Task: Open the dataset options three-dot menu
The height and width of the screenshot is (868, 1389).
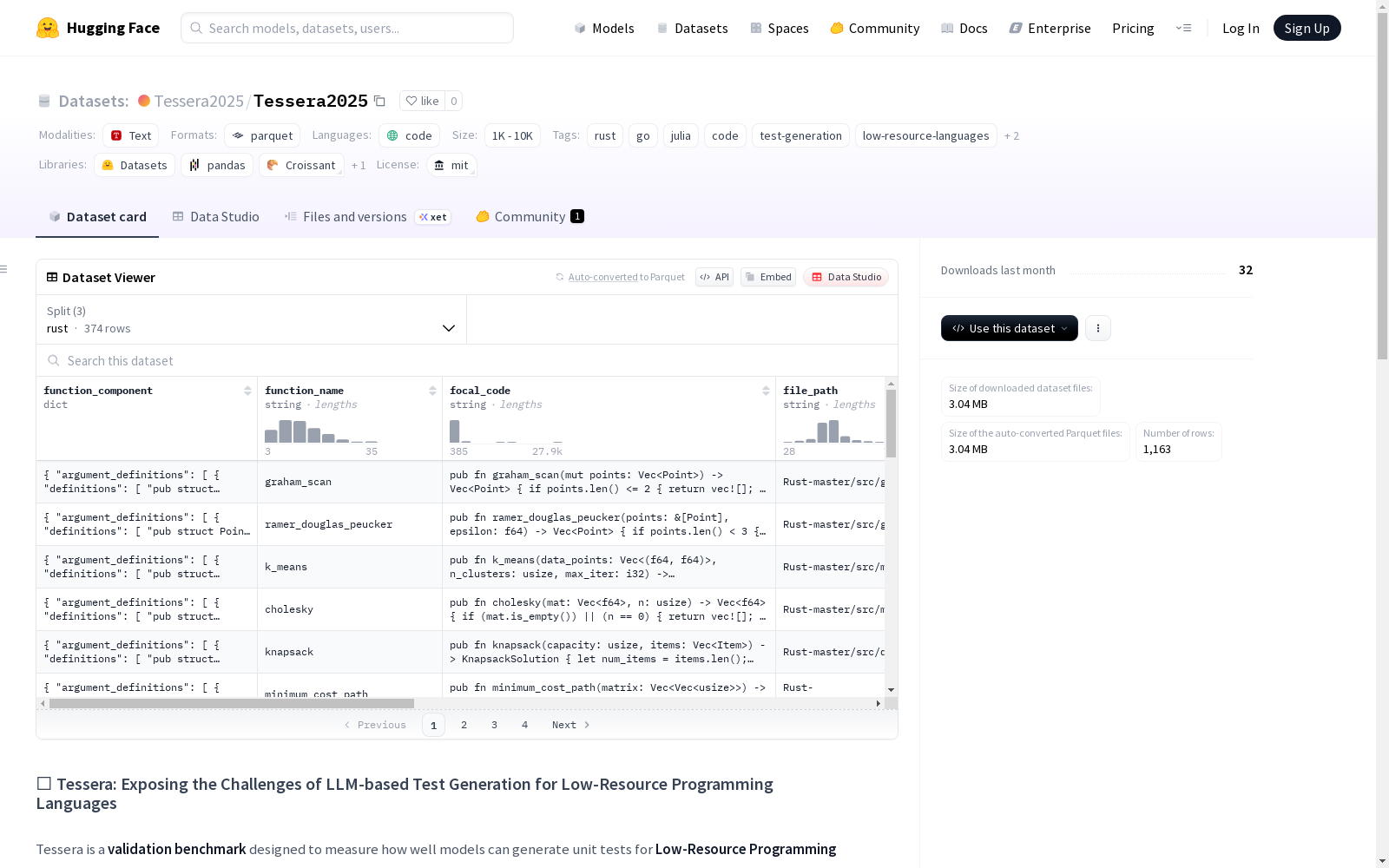Action: (1098, 328)
